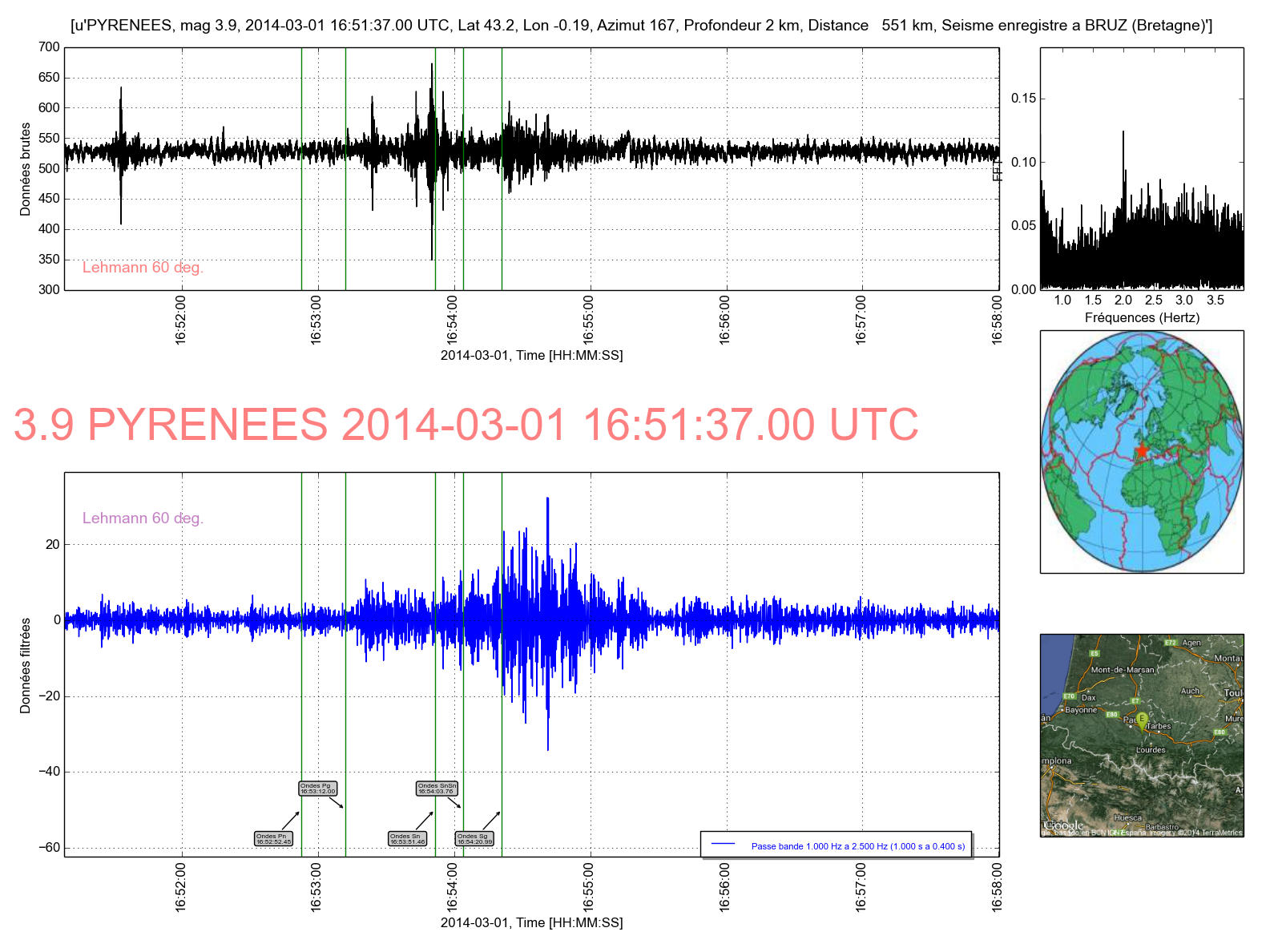Click the E7 road badge above Pau
Image resolution: width=1282 pixels, height=952 pixels.
(1135, 702)
